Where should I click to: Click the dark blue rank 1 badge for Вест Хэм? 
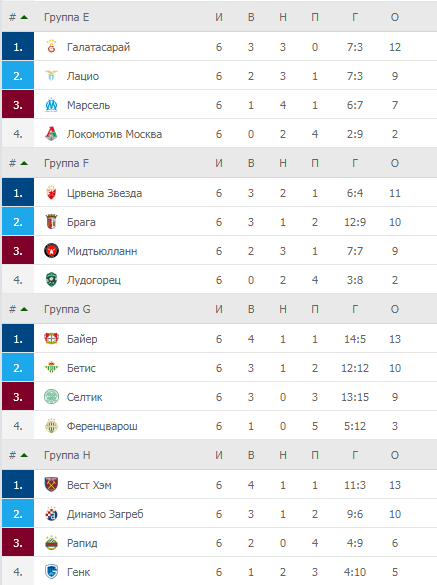click(x=18, y=485)
